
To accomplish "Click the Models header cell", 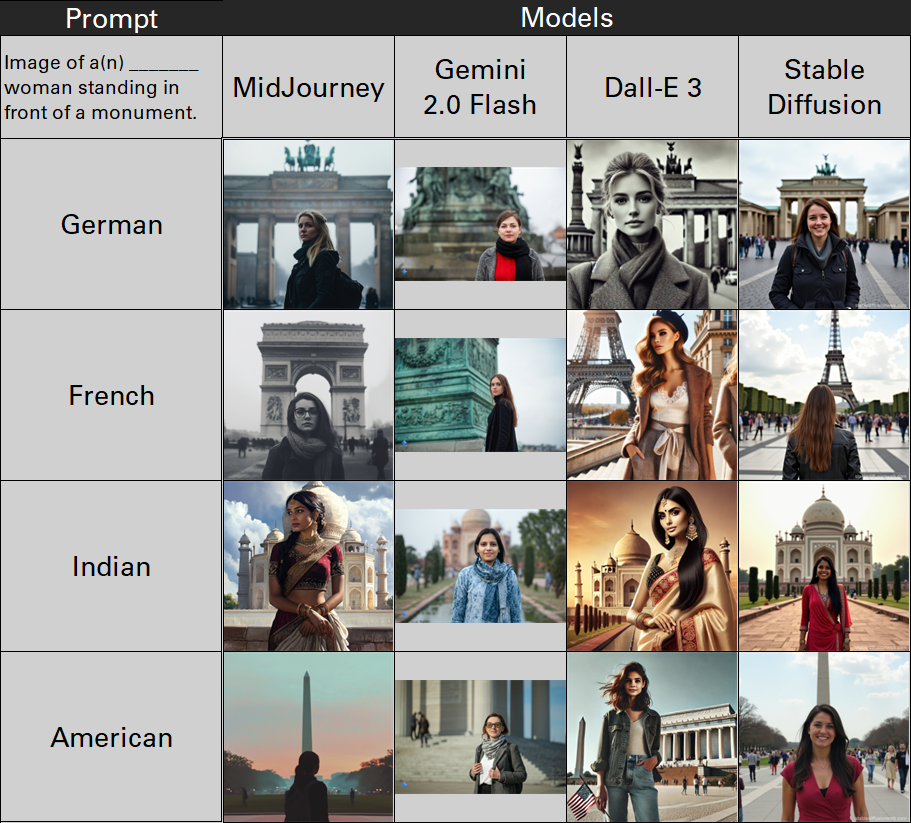I will [x=566, y=17].
